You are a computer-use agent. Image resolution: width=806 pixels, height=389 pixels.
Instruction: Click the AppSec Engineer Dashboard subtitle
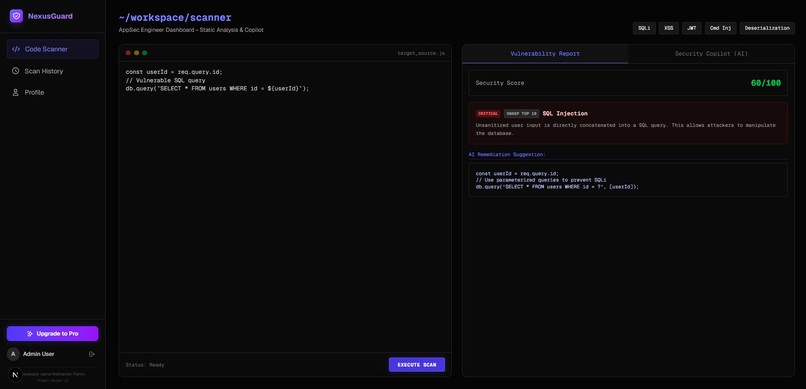click(x=191, y=30)
